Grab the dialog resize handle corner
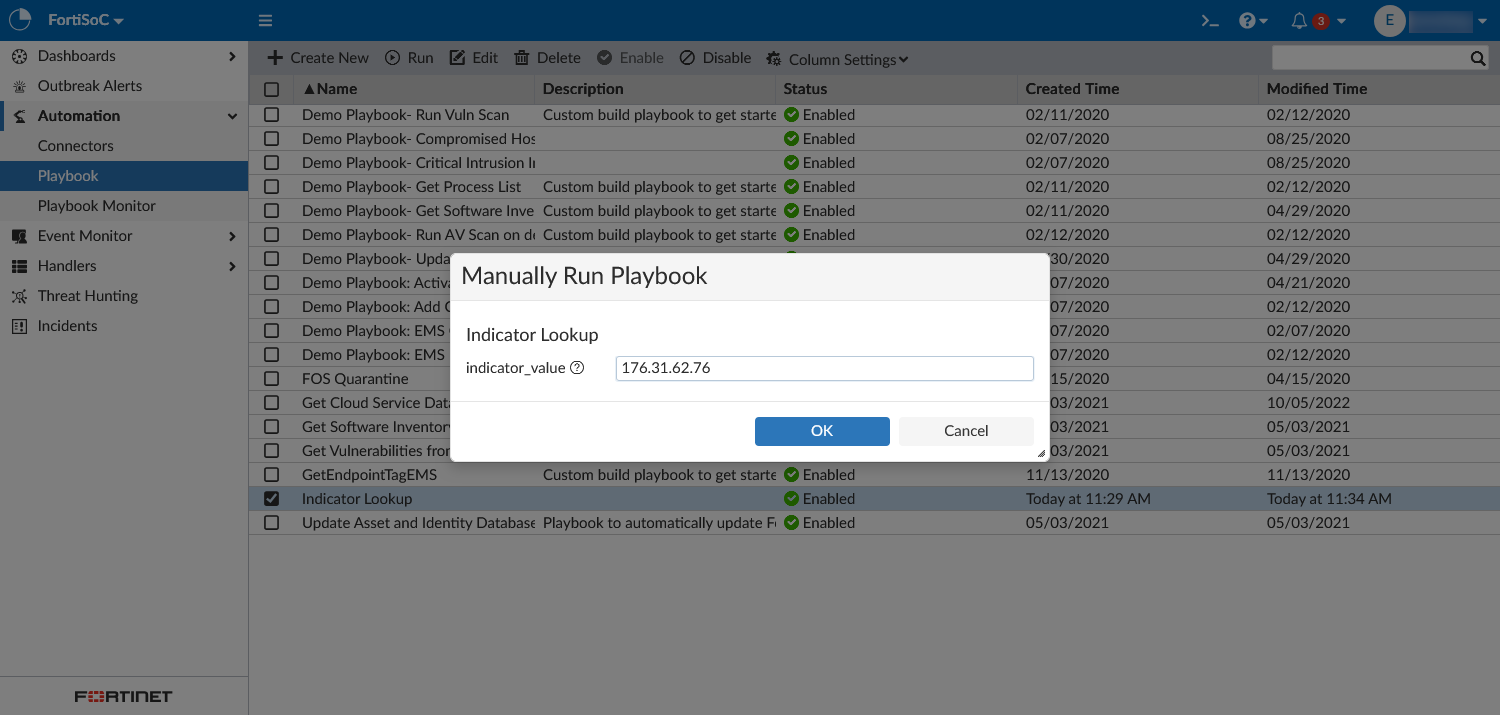The image size is (1500, 715). tap(1041, 453)
